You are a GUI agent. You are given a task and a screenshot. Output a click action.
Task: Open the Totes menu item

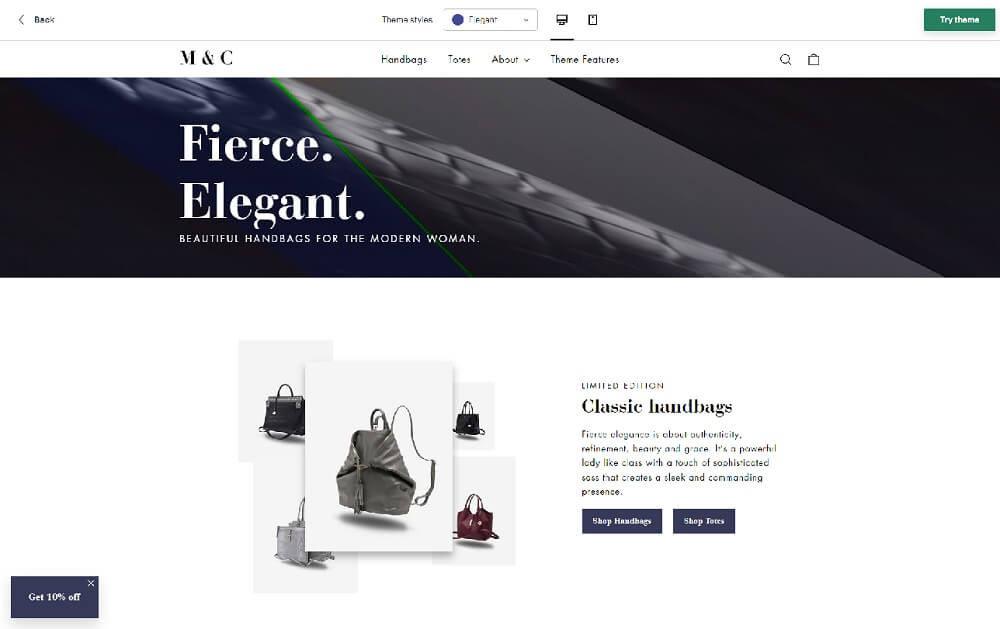pyautogui.click(x=459, y=59)
